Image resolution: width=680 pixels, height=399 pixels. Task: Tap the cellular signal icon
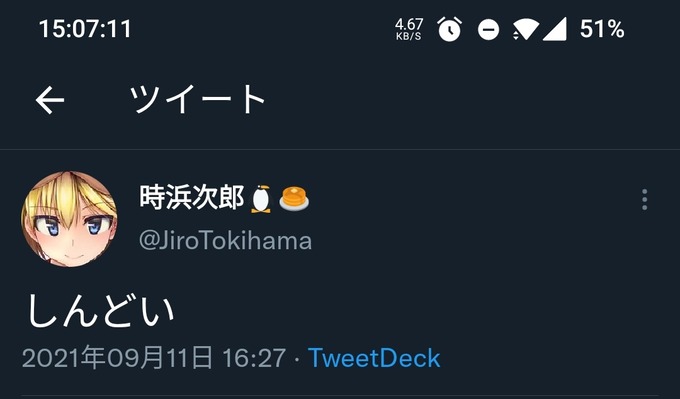[555, 30]
